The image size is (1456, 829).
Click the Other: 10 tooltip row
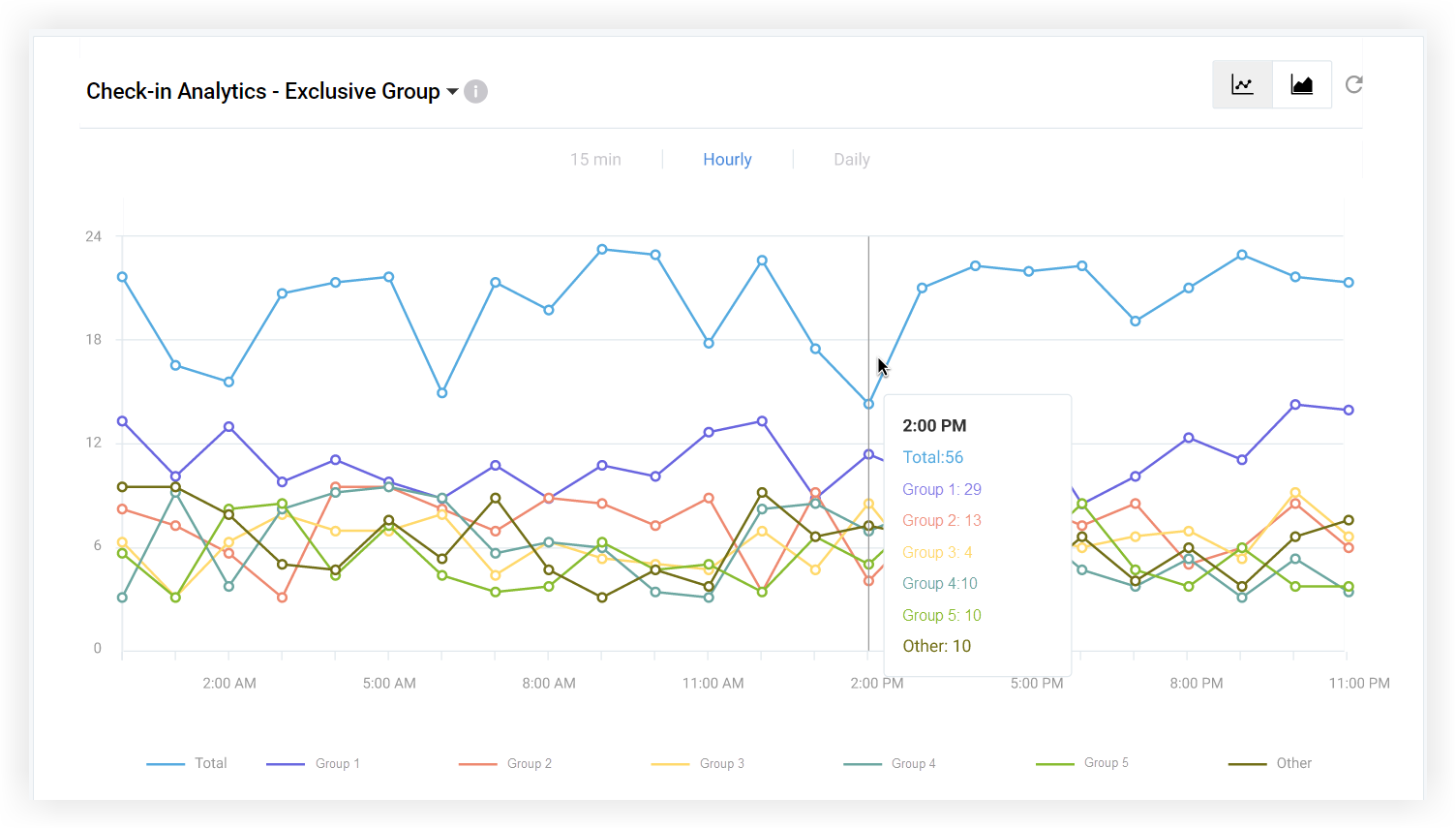tap(936, 646)
